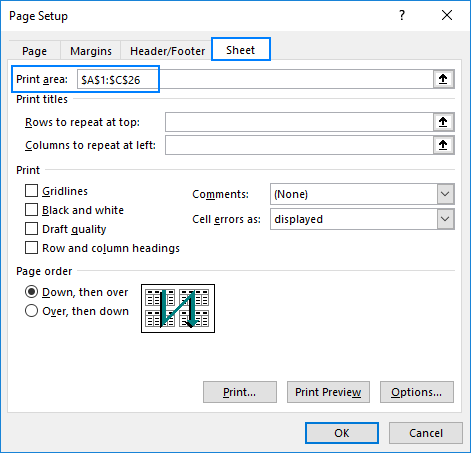Viewport: 471px width, 453px height.
Task: Close the Page Setup dialog
Action: coord(447,15)
